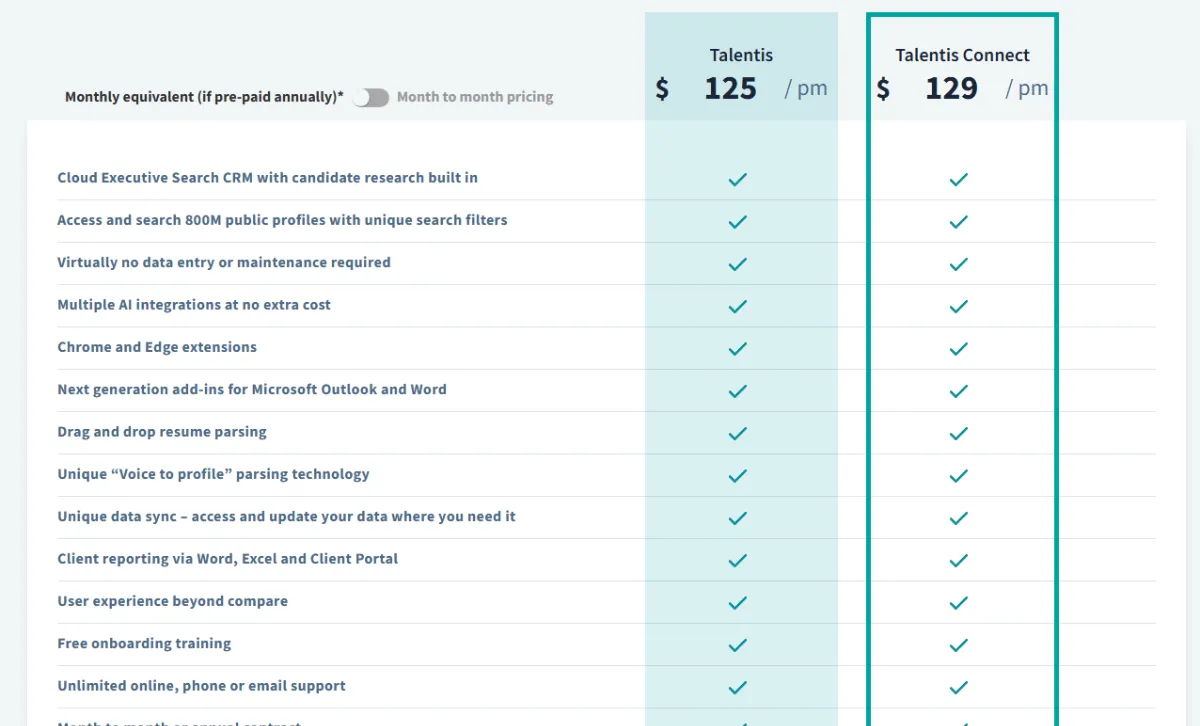Click Access and search 800M public profiles text

[x=282, y=220]
